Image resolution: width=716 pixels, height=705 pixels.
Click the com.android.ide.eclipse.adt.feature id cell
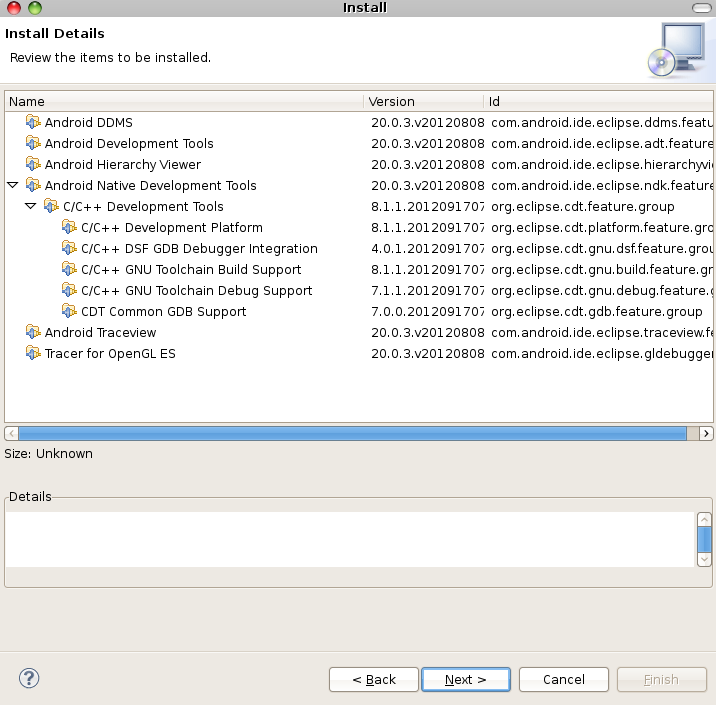tap(602, 143)
